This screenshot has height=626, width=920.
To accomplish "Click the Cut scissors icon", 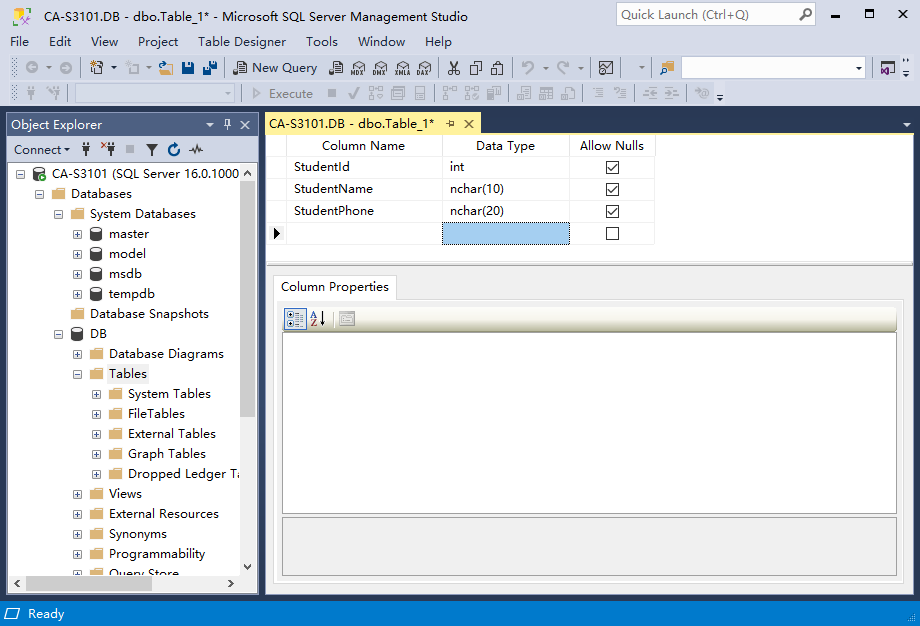I will coord(453,68).
